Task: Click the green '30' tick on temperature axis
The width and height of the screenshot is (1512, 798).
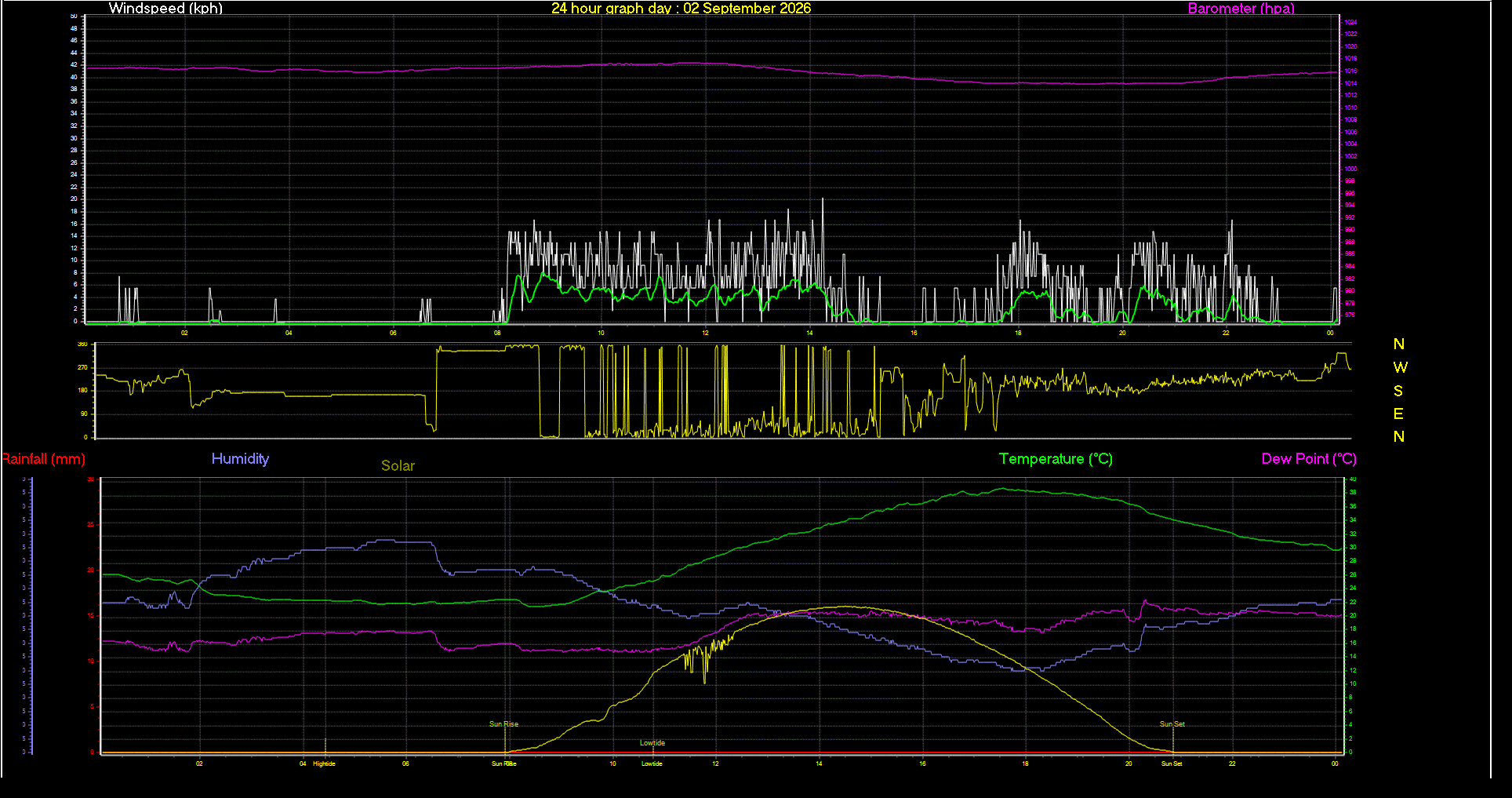Action: [x=1353, y=548]
